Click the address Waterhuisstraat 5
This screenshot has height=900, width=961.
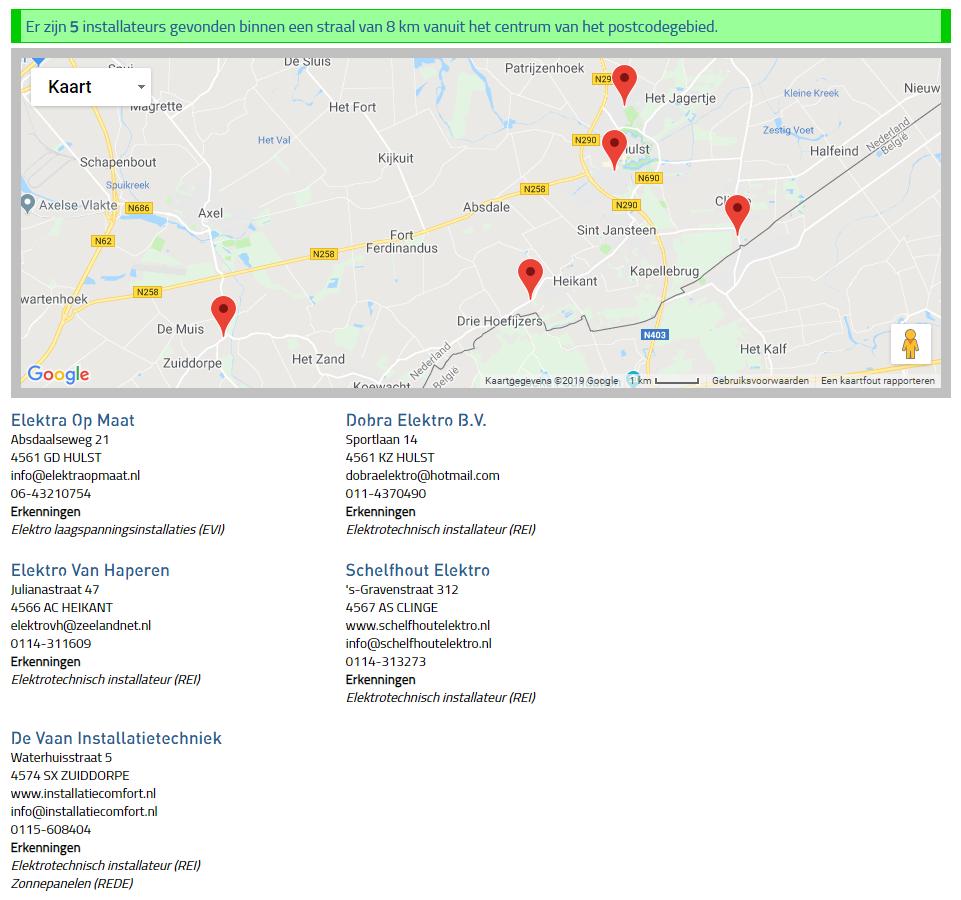[61, 758]
